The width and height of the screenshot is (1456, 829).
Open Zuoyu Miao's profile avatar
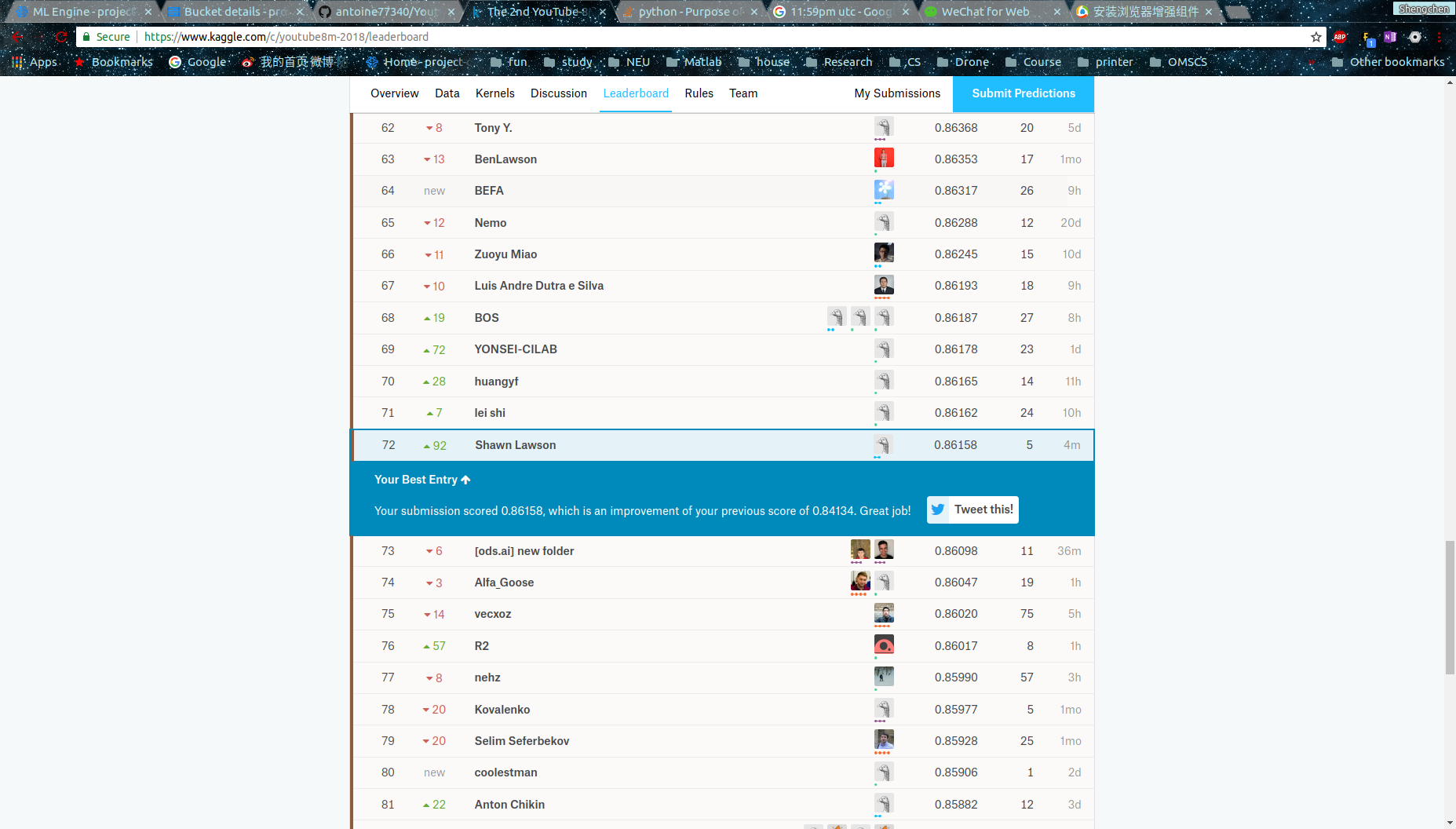[x=884, y=253]
